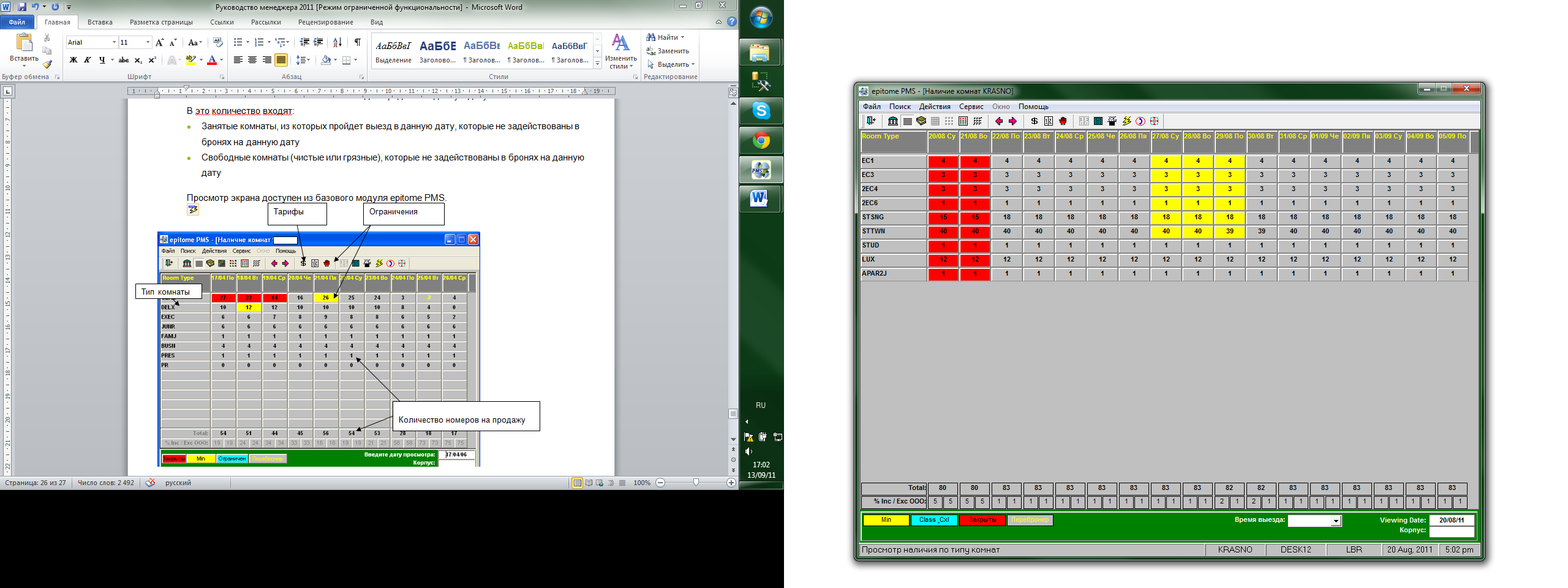
Task: Toggle superscript formatting in Word
Action: [152, 60]
